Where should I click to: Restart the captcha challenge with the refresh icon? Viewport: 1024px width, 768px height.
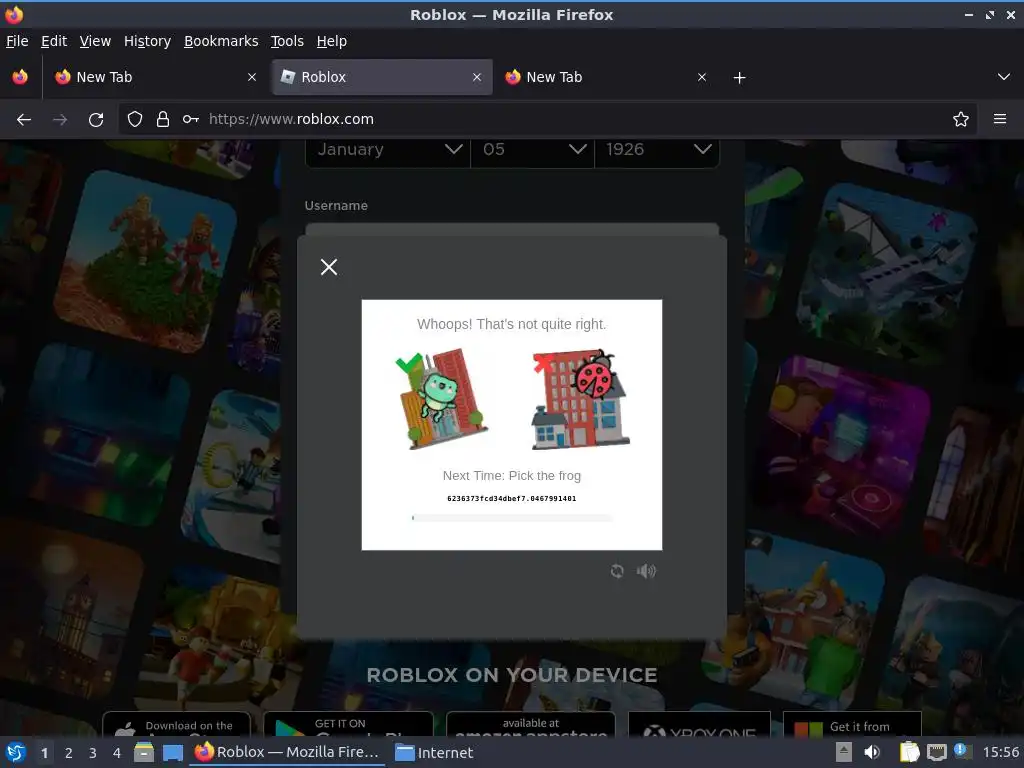click(x=617, y=571)
